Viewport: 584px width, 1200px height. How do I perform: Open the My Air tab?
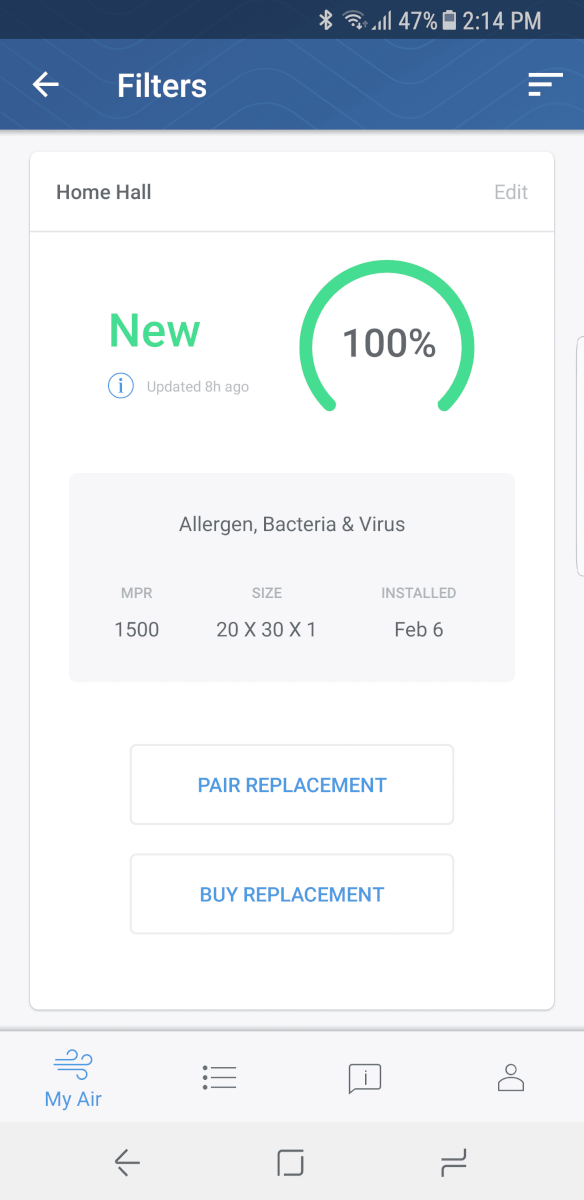73,1079
